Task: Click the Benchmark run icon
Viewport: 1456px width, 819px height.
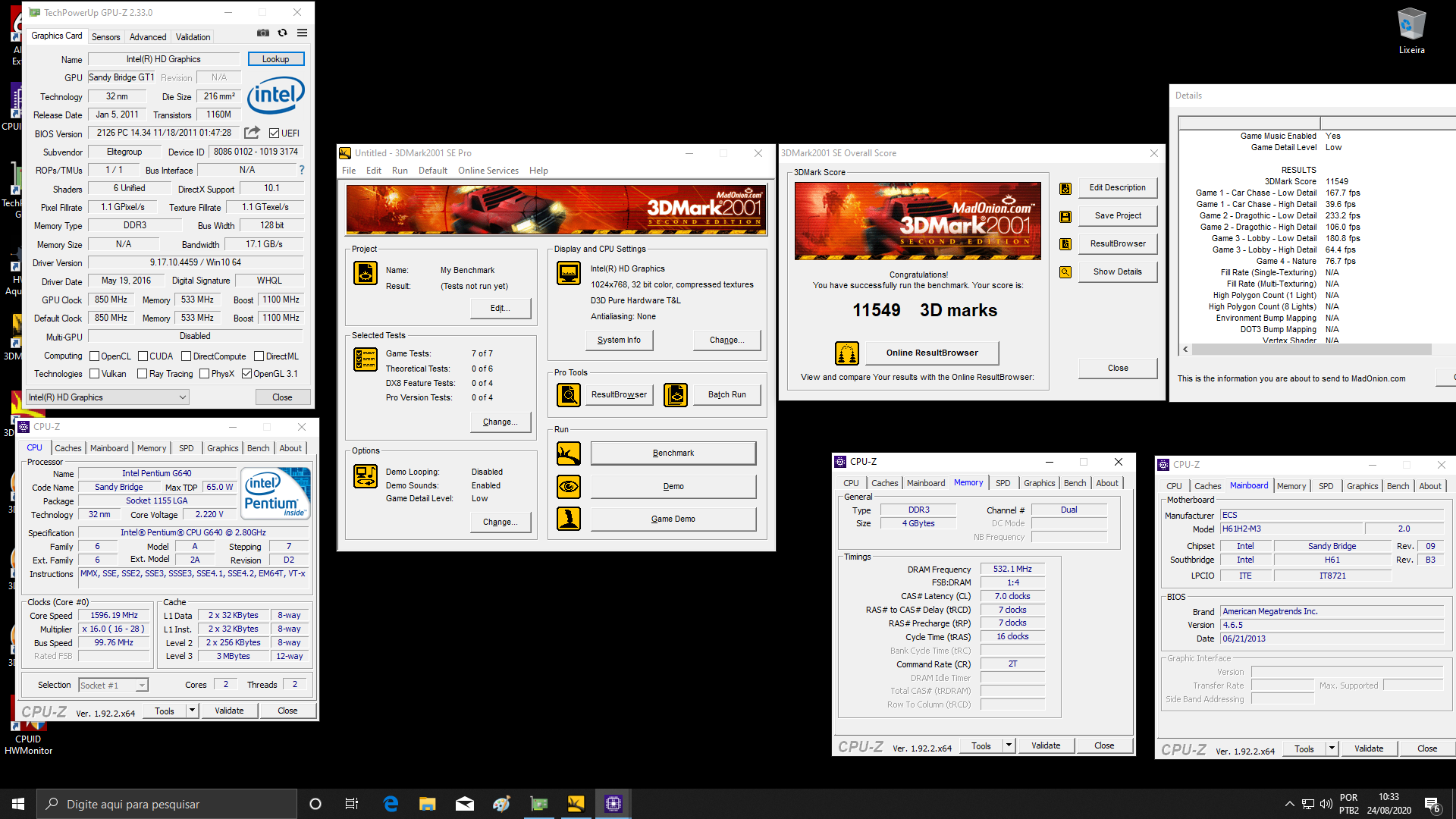Action: coord(569,453)
